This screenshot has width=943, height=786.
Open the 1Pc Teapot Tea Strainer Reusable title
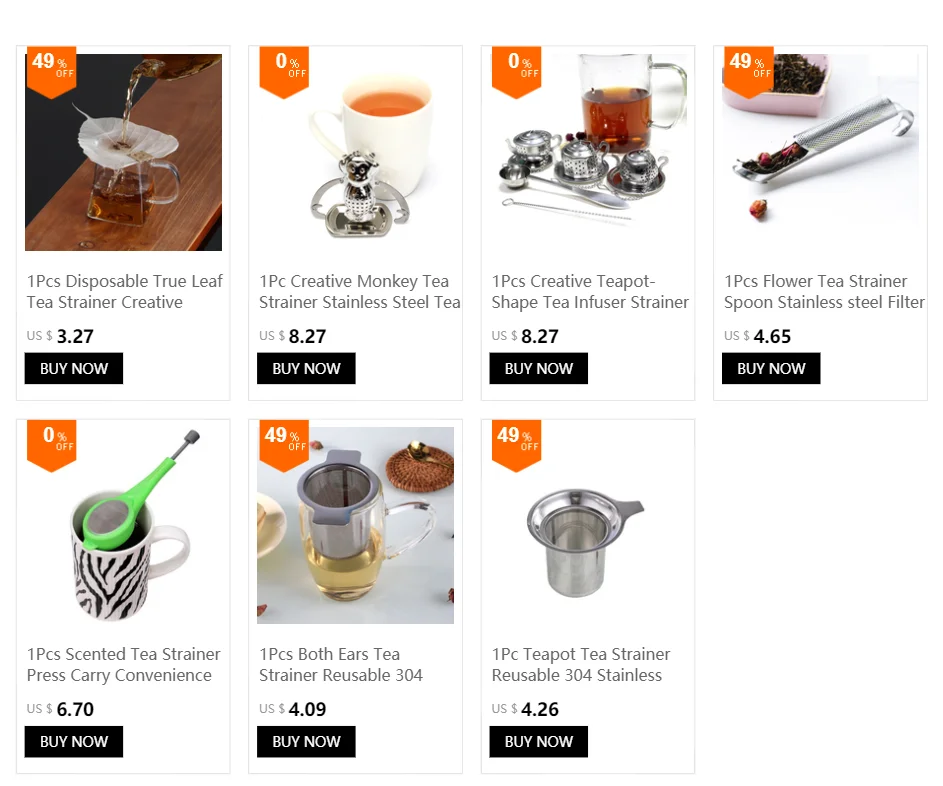[x=581, y=665]
